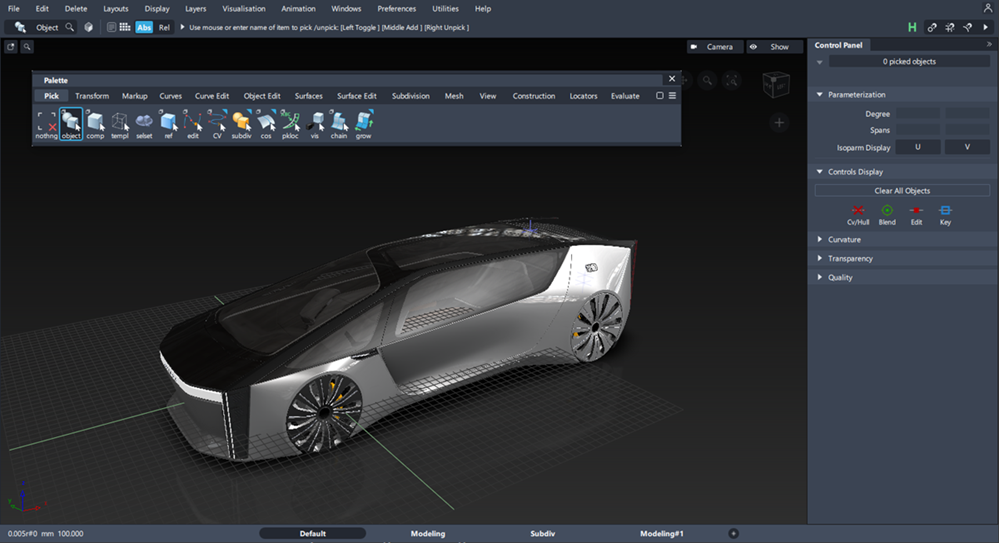Click the grid snap dots icon

(x=125, y=27)
